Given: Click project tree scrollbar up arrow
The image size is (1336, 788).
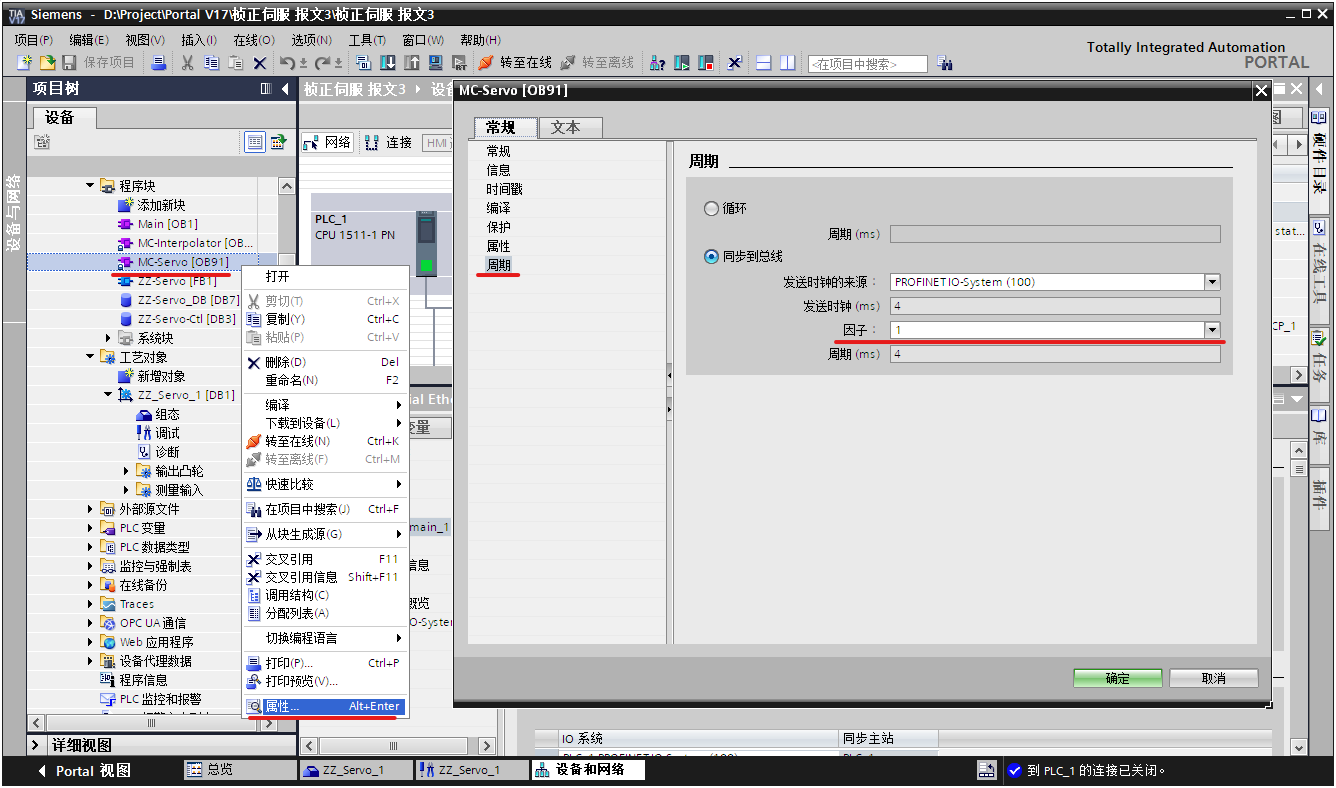Looking at the screenshot, I should [287, 186].
